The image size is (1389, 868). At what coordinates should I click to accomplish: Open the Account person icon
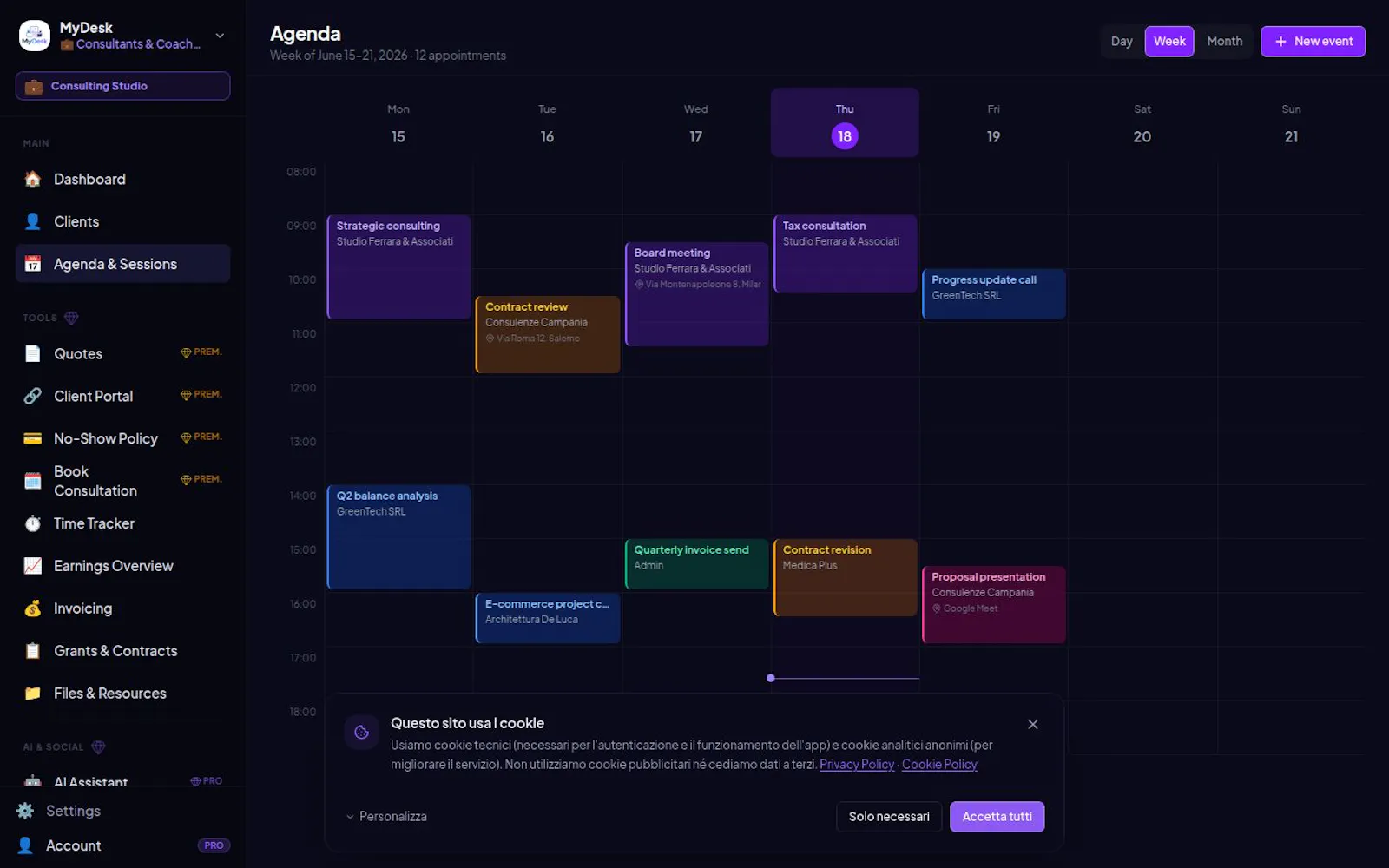pos(25,845)
